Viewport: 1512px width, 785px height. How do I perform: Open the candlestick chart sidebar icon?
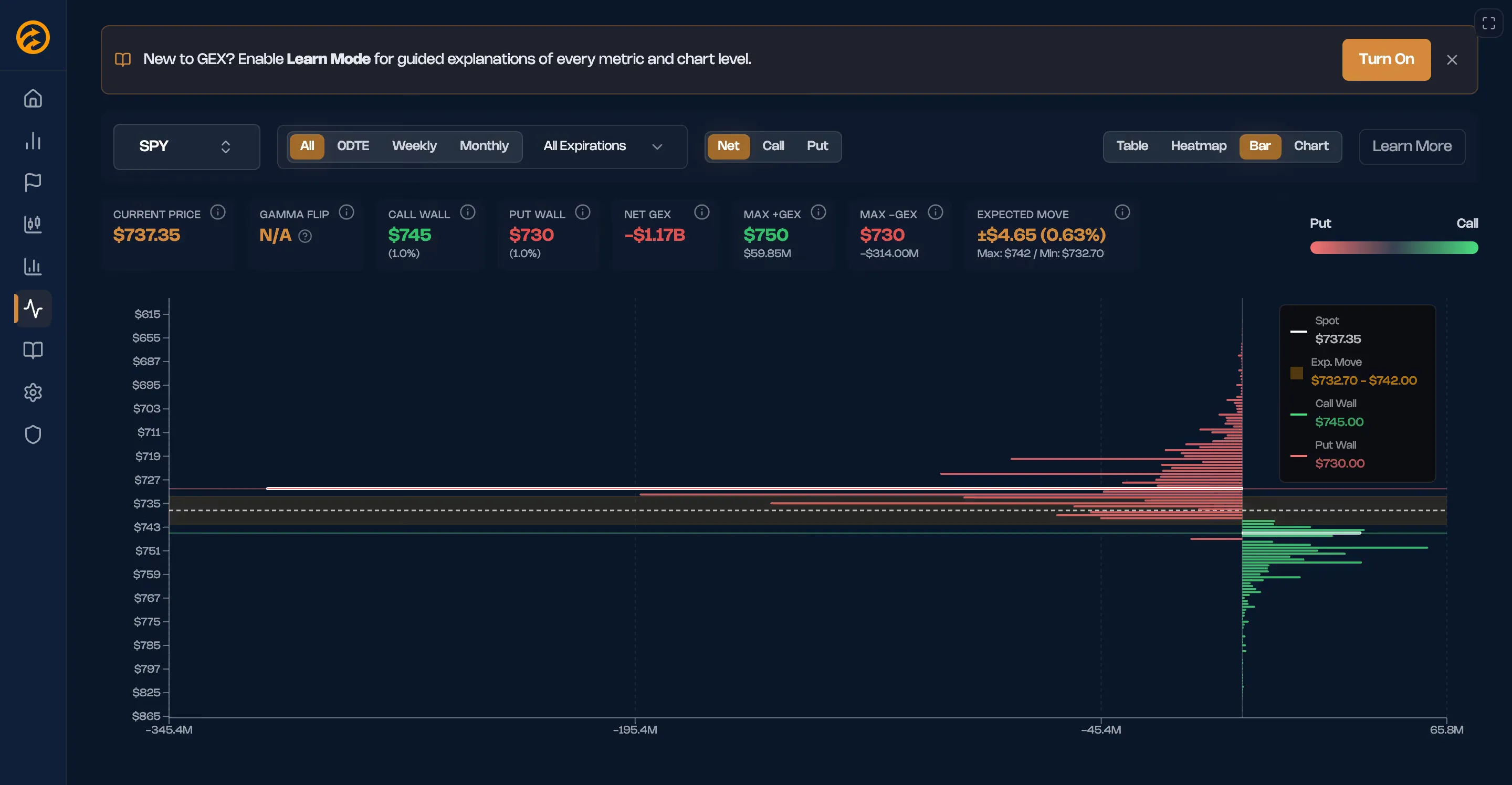(x=33, y=224)
